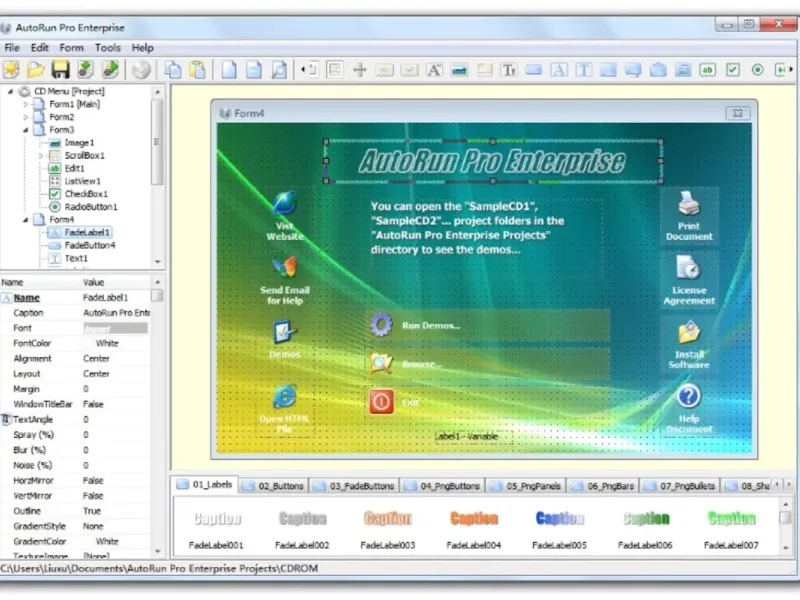
Task: Paste using the clipboard toolbar icon
Action: pos(197,69)
